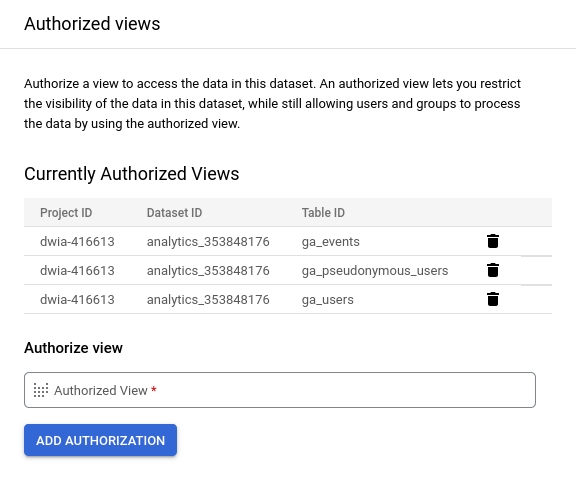The height and width of the screenshot is (480, 576).
Task: Select the dataset ID in ga_users row
Action: (x=208, y=300)
